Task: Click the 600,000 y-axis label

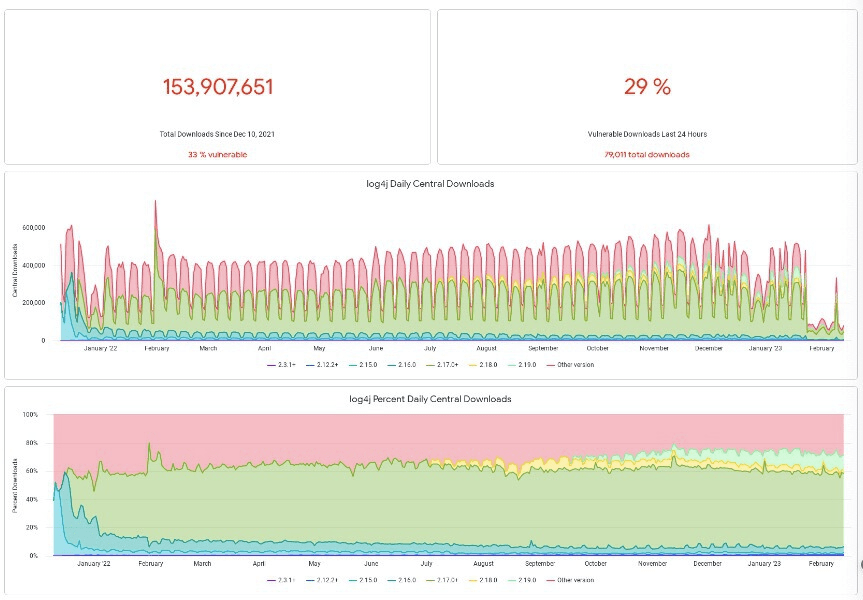Action: (x=34, y=228)
